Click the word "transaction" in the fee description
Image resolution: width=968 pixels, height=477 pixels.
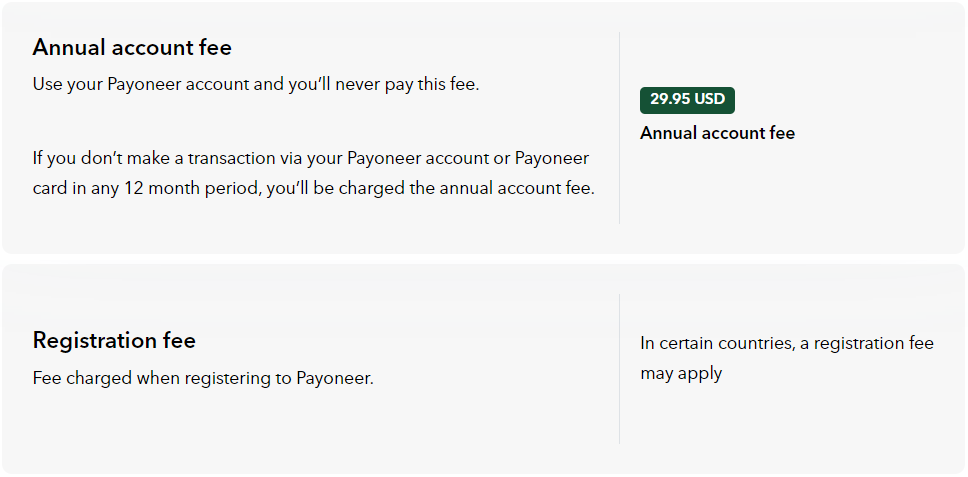click(245, 158)
